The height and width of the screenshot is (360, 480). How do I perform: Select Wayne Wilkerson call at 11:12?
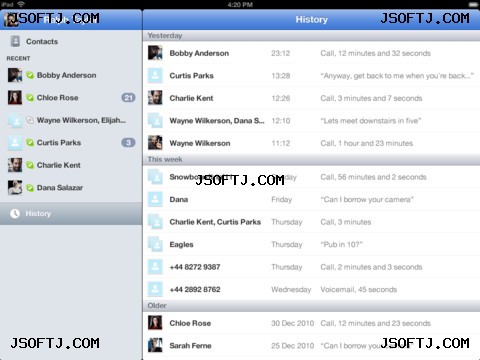[311, 143]
